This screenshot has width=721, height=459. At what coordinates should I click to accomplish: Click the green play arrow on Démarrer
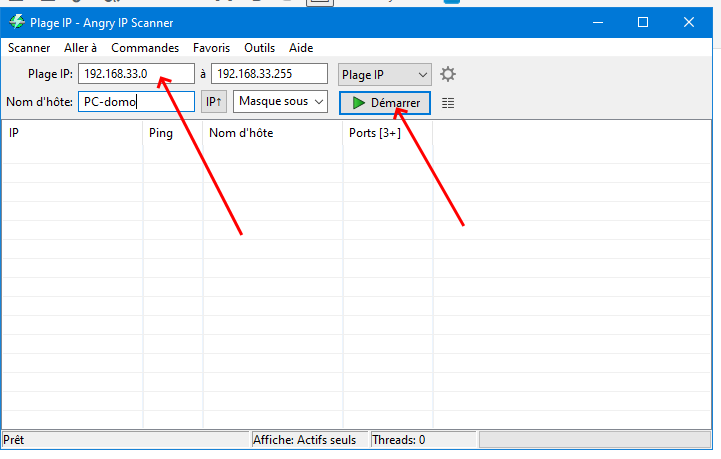[359, 103]
